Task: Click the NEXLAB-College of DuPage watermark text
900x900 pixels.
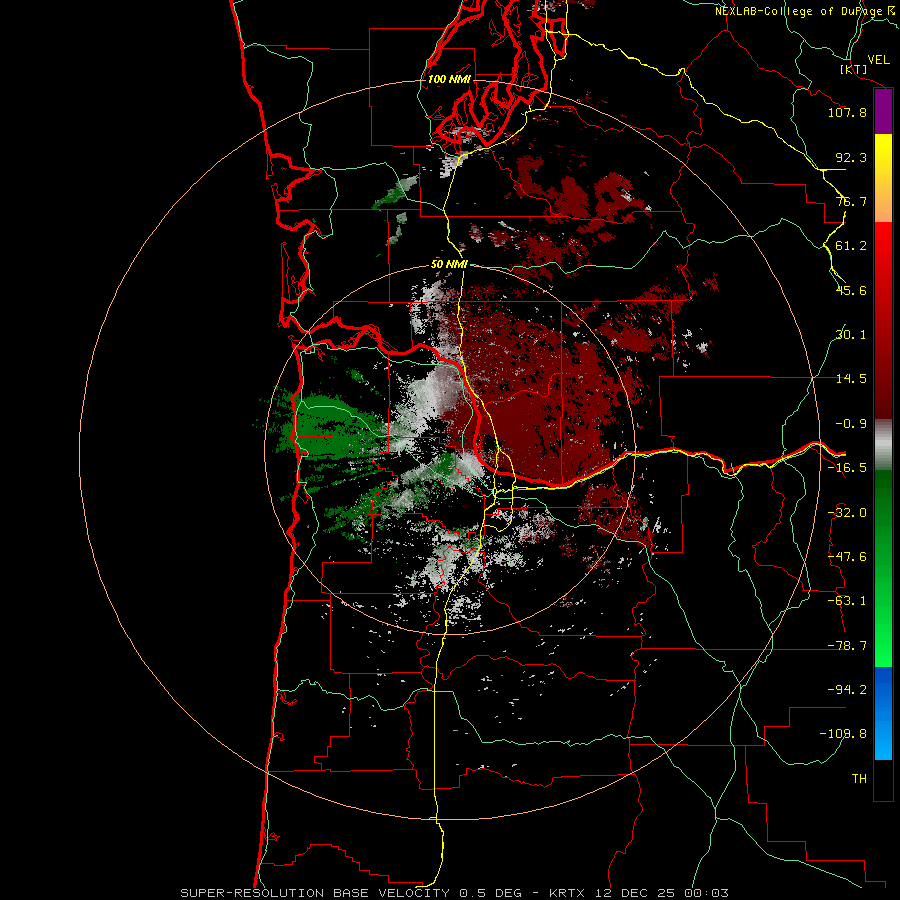Action: (806, 11)
